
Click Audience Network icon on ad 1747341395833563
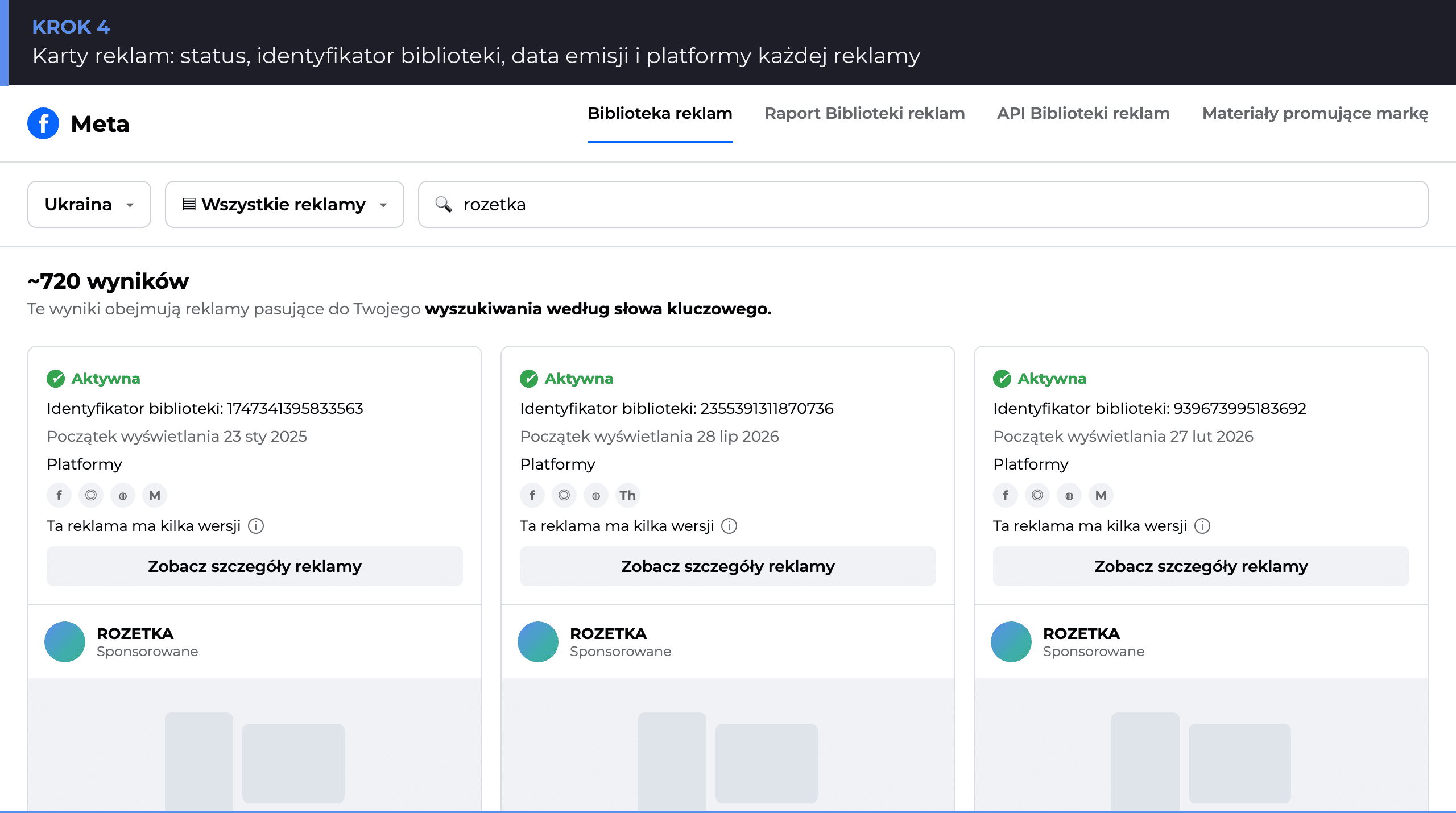[123, 495]
